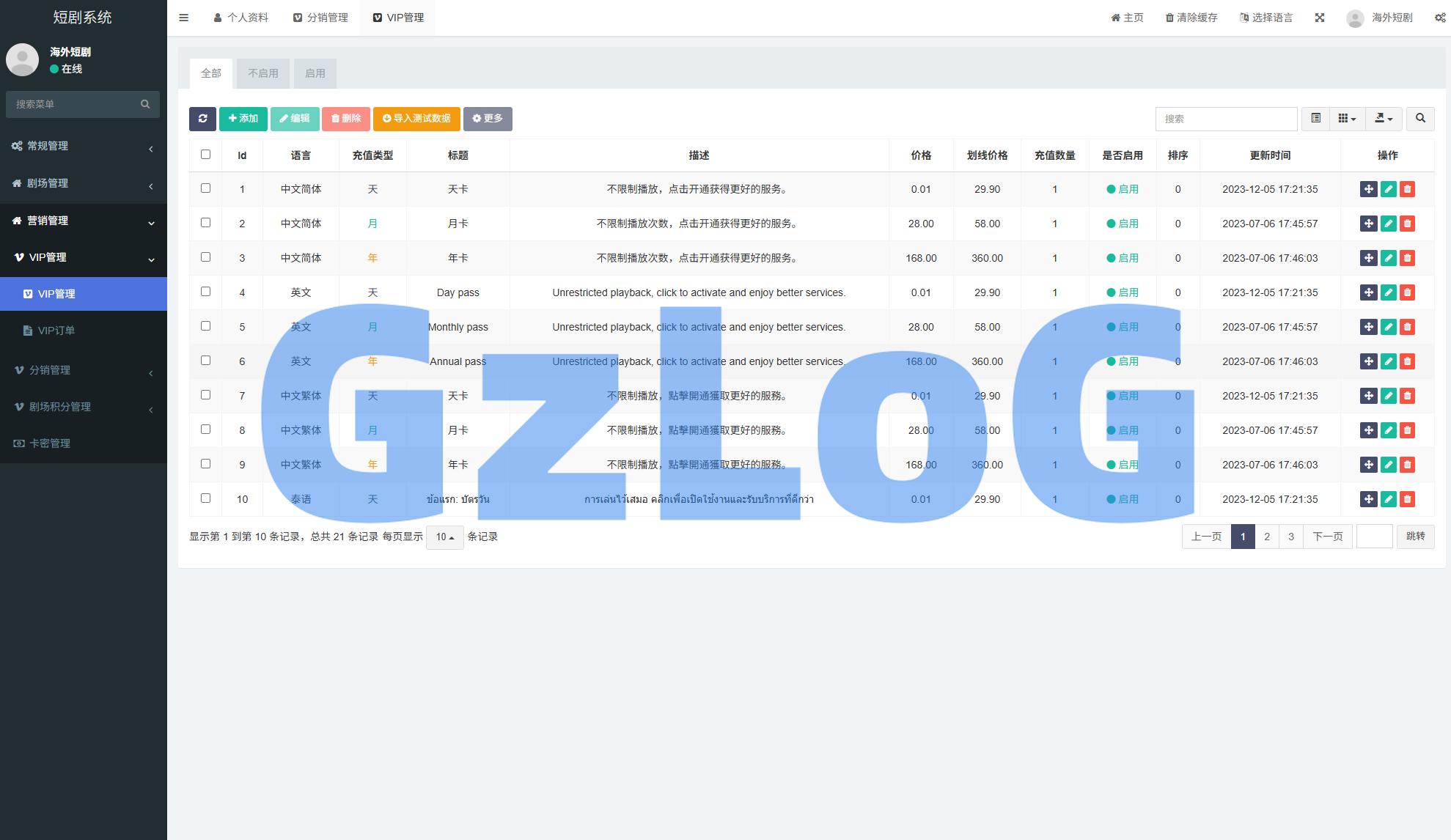Click red delete icon for row 1
The width and height of the screenshot is (1451, 840).
pos(1407,189)
